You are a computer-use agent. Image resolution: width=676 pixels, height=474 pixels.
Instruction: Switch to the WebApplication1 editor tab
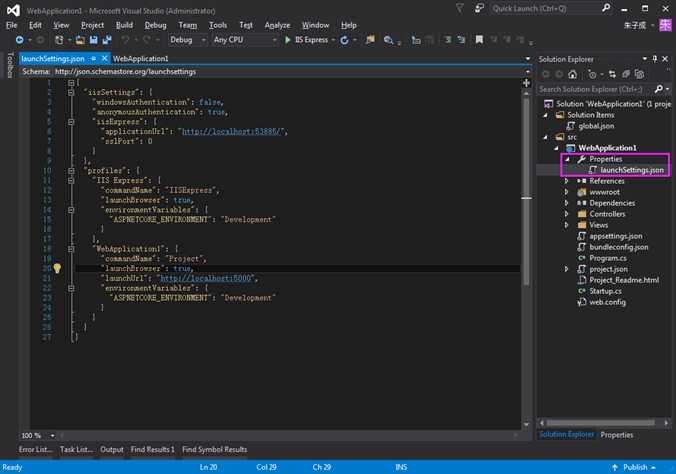tap(141, 59)
